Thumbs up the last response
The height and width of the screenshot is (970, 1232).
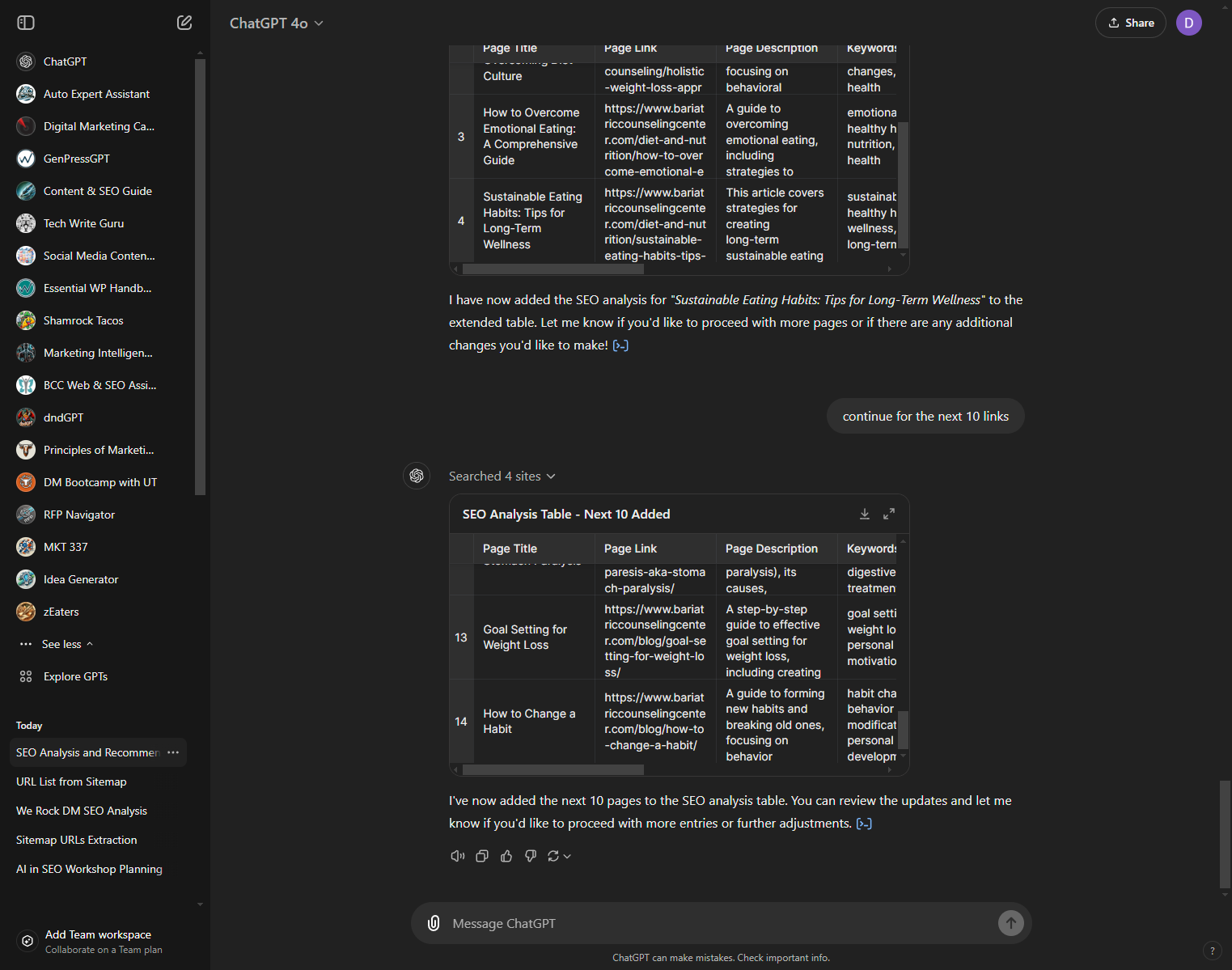pos(506,856)
